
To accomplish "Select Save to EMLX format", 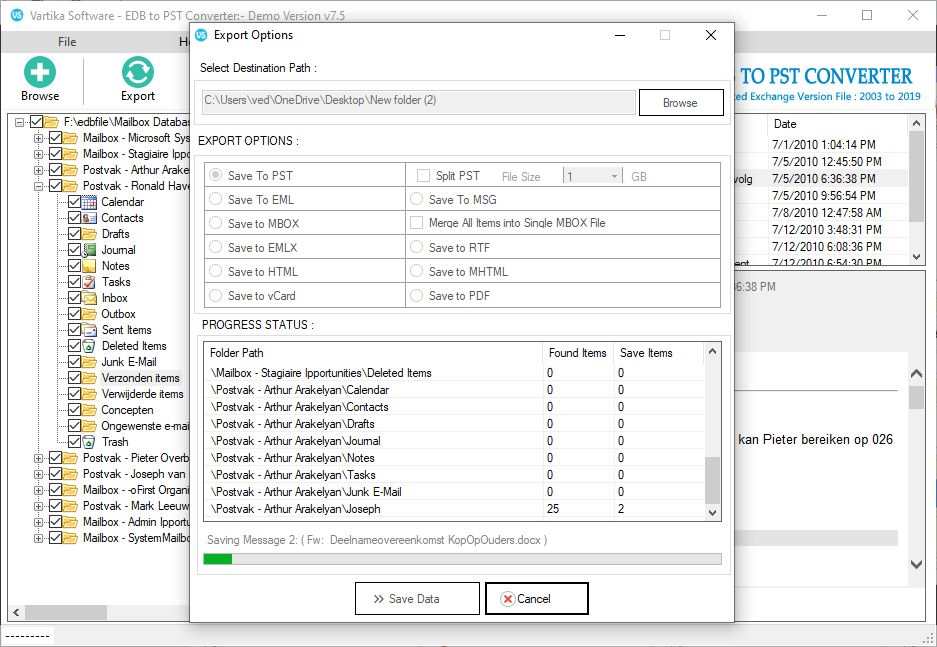I will click(x=216, y=247).
